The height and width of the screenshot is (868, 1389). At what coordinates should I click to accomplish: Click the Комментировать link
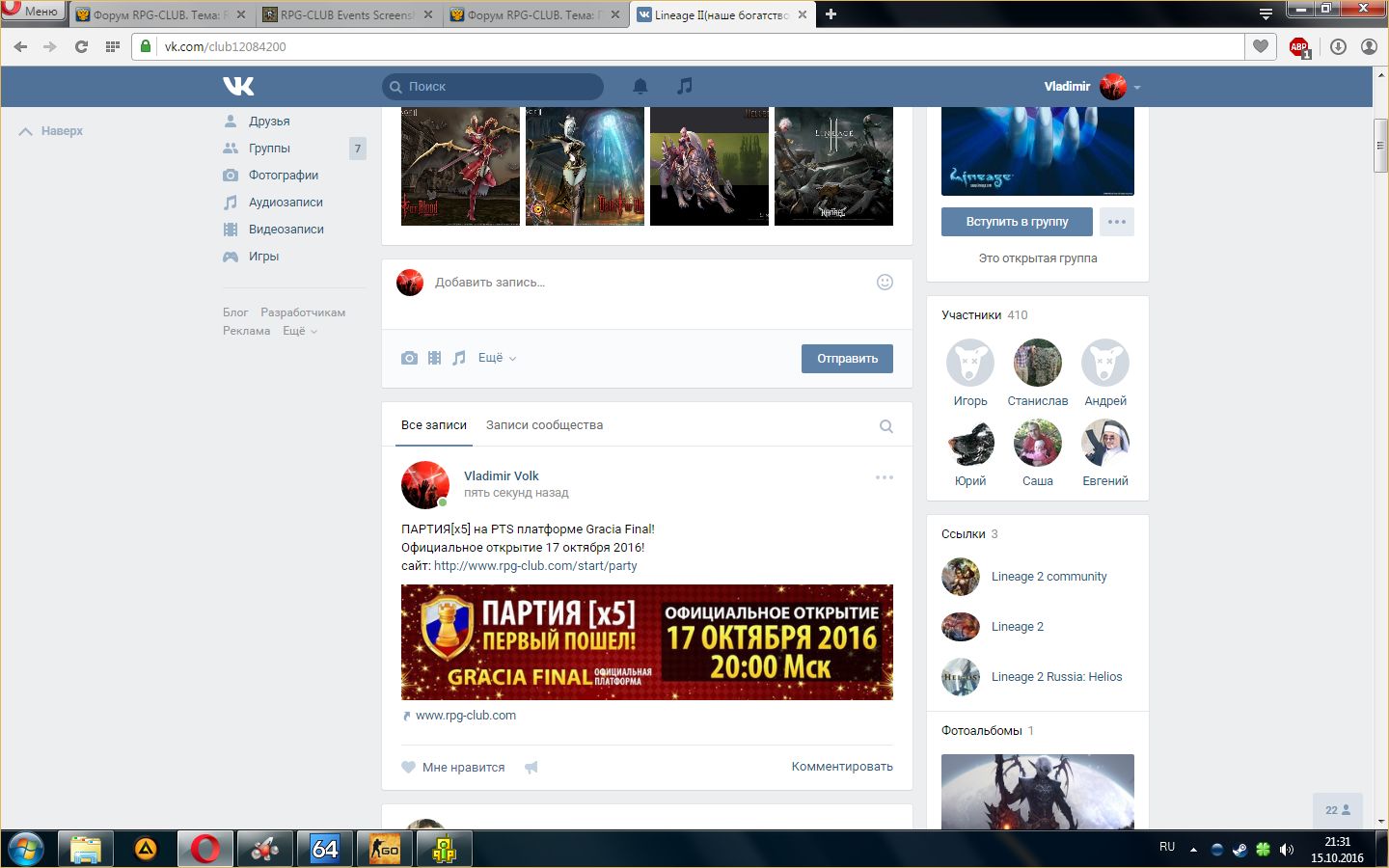[x=842, y=767]
